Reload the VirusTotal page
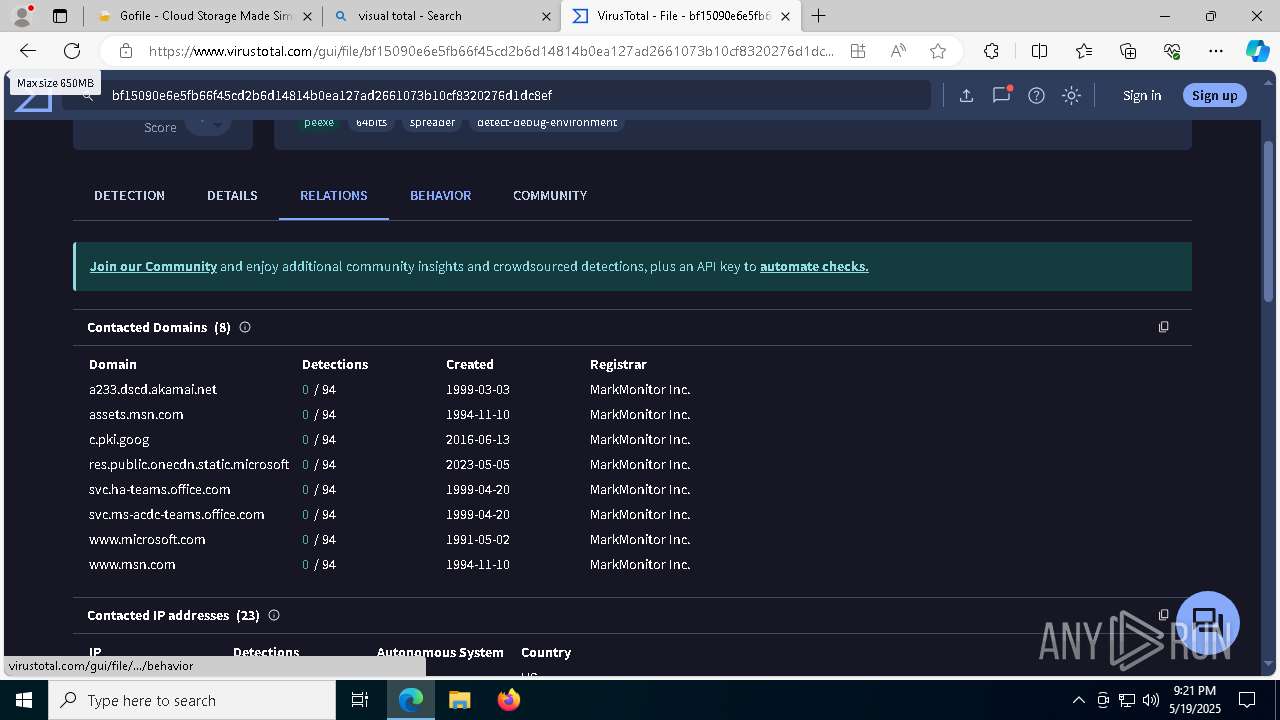Viewport: 1280px width, 720px height. [x=72, y=51]
